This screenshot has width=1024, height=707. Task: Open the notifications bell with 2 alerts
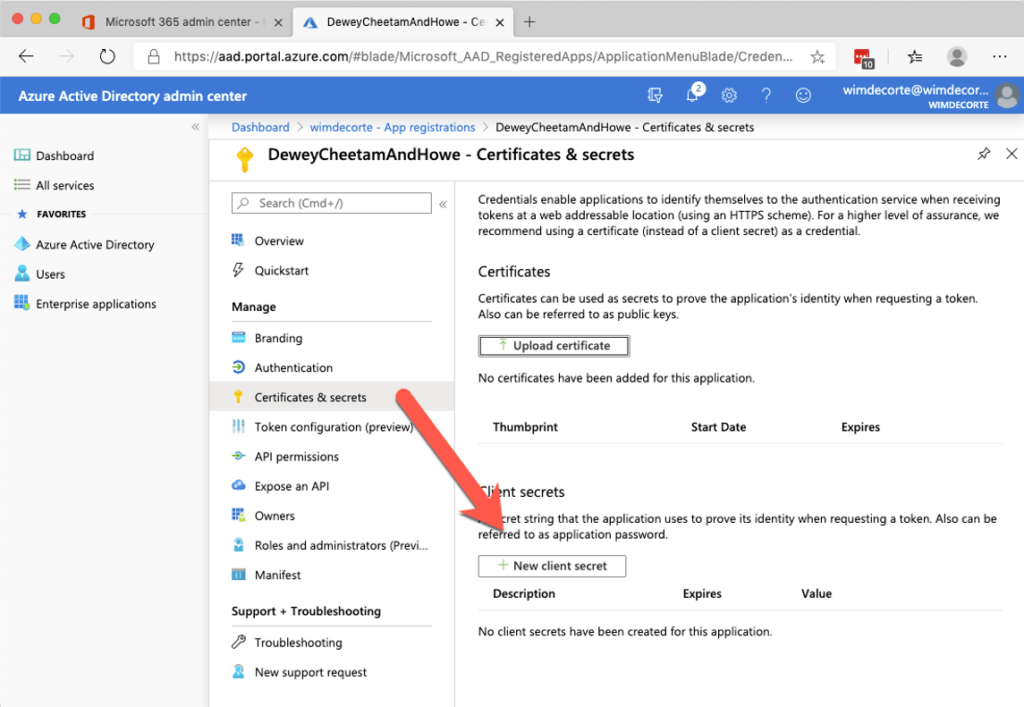[x=693, y=95]
